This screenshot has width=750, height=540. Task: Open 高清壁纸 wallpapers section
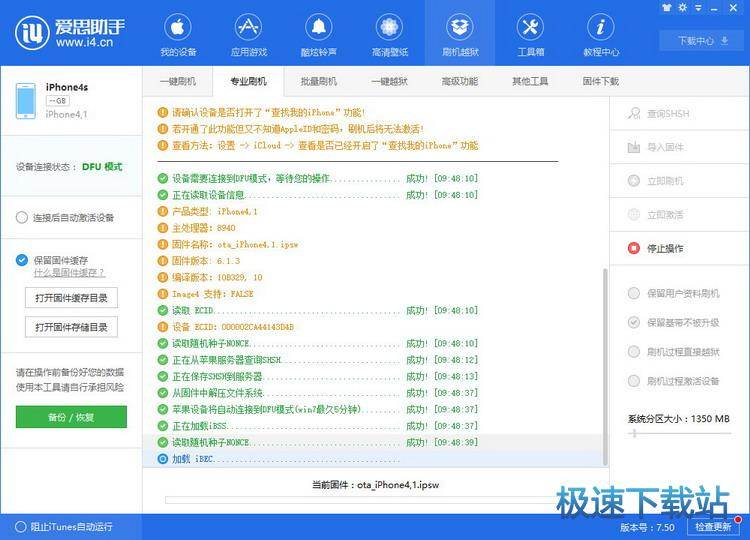(x=389, y=35)
